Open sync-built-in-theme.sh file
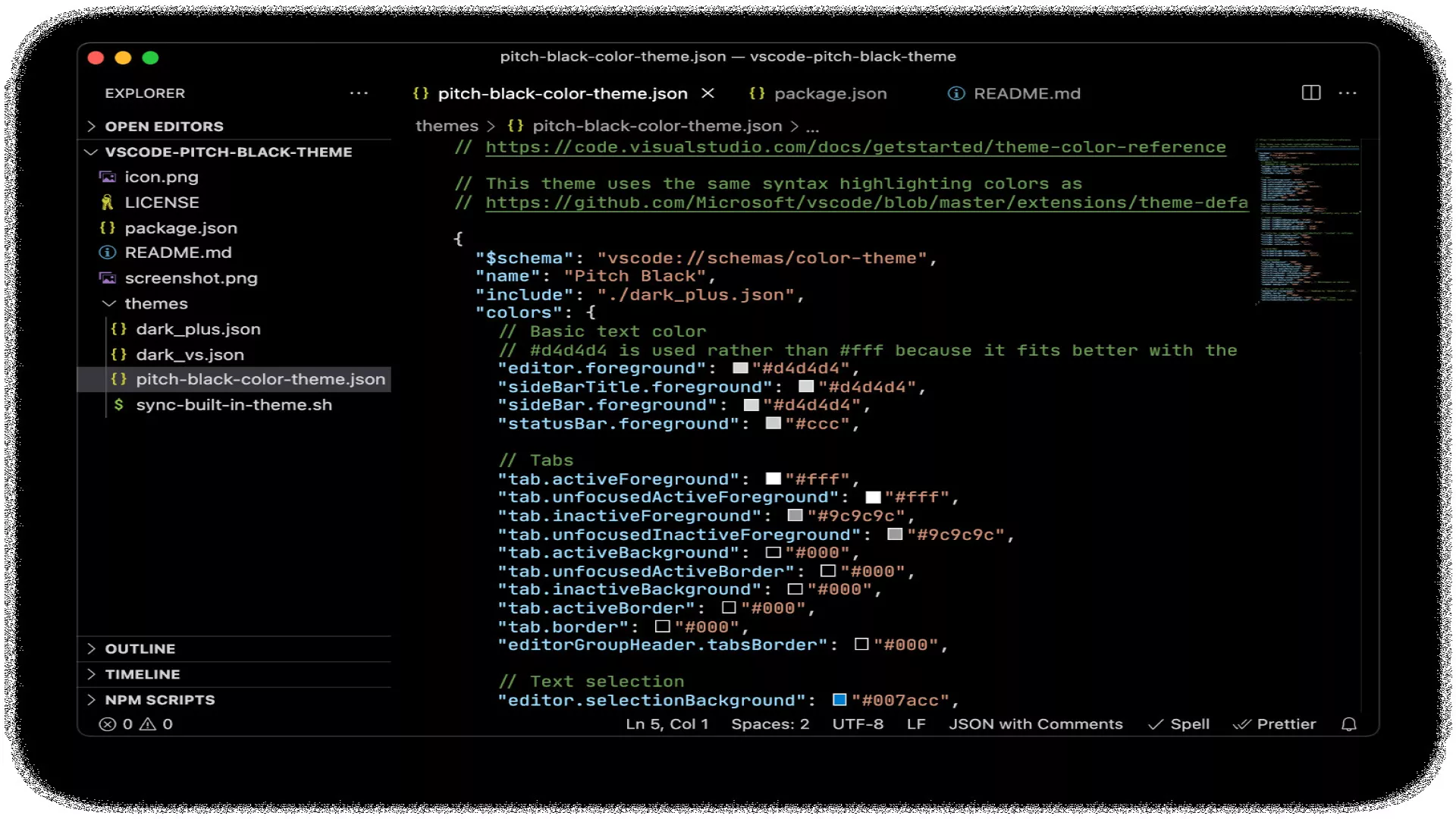The width and height of the screenshot is (1456, 819). point(234,405)
